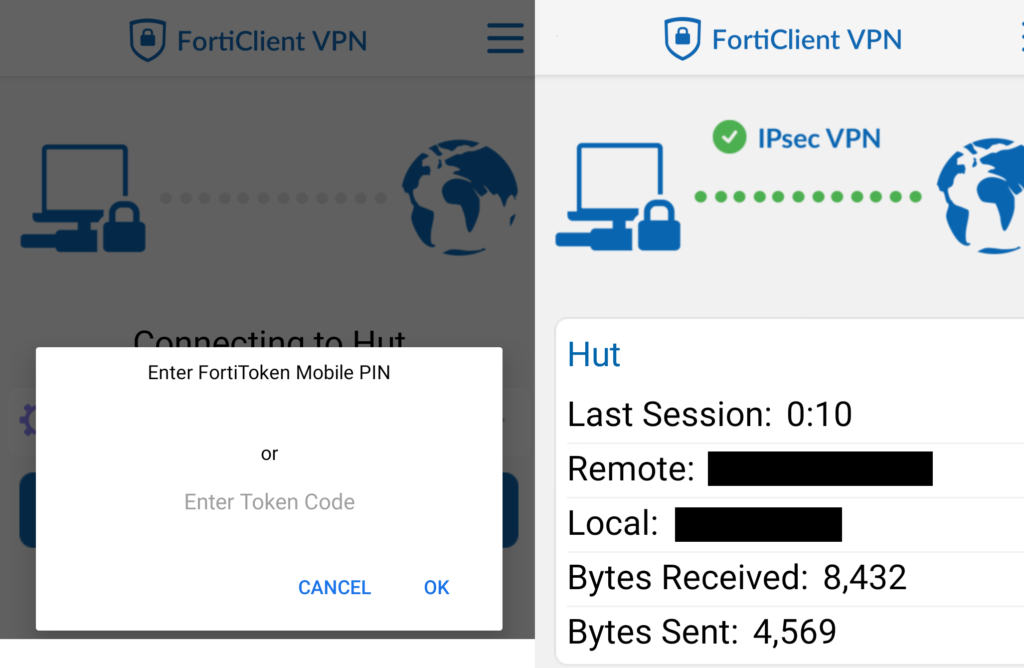
Task: Click the green checkmark beside IPsec VPN
Action: (x=729, y=138)
